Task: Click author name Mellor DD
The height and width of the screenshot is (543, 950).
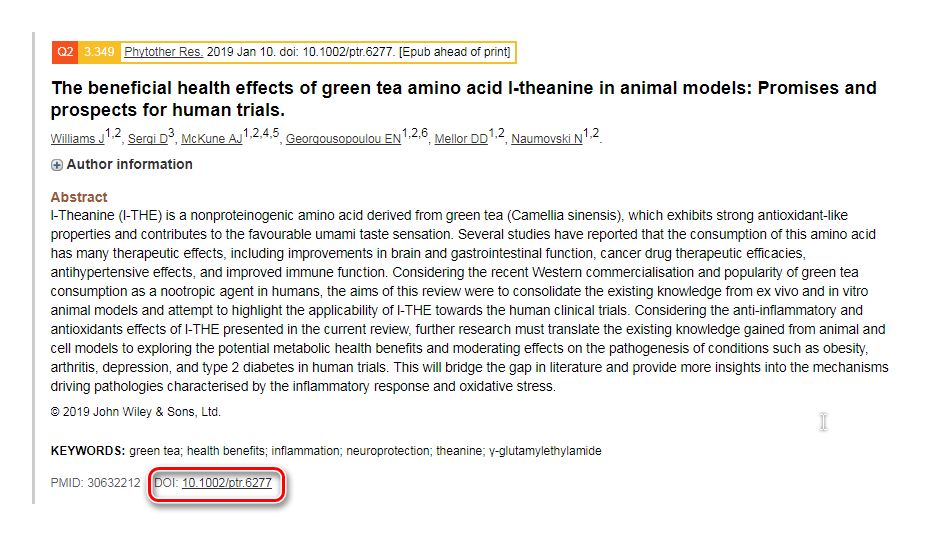Action: tap(460, 139)
